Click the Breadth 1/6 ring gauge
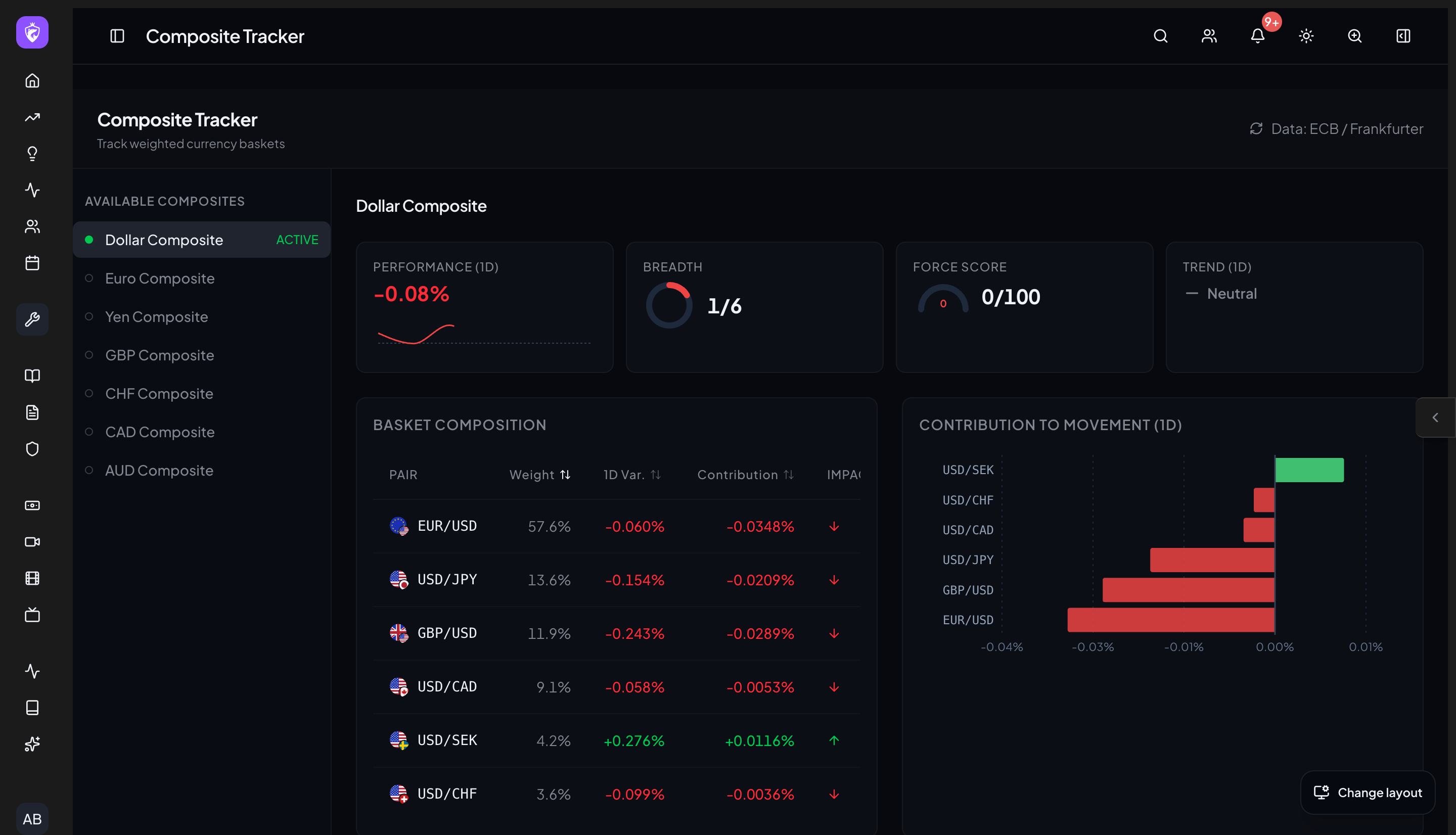The width and height of the screenshot is (1456, 835). 669,305
